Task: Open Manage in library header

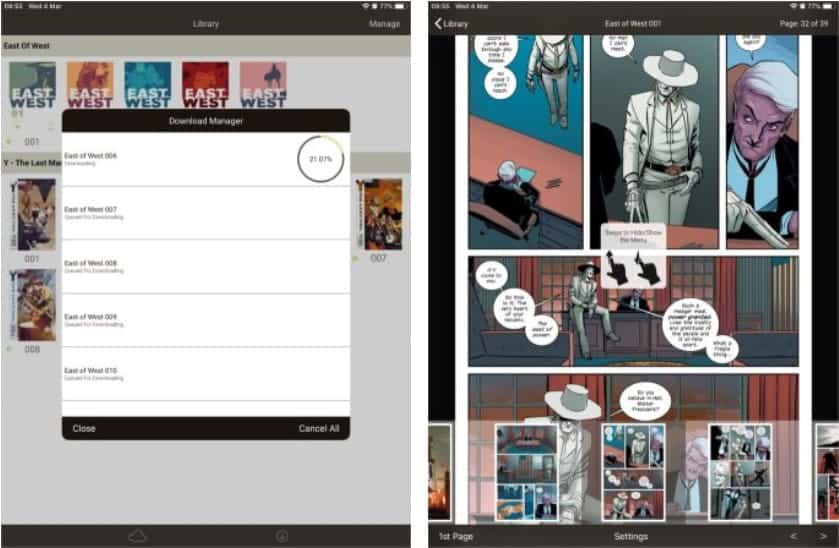Action: [x=384, y=23]
